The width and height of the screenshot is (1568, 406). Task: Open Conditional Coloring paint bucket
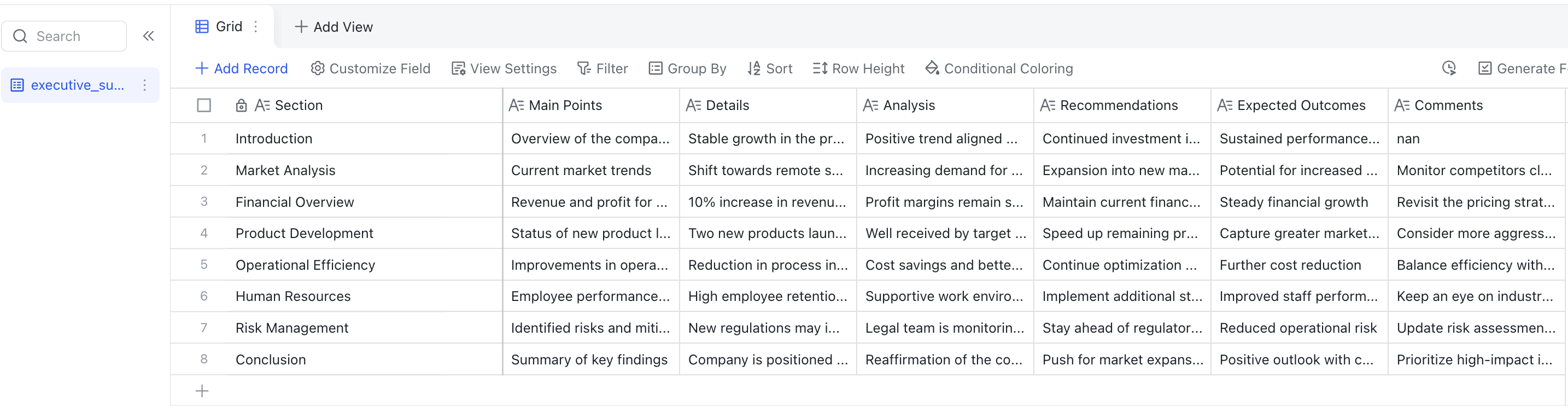point(999,68)
